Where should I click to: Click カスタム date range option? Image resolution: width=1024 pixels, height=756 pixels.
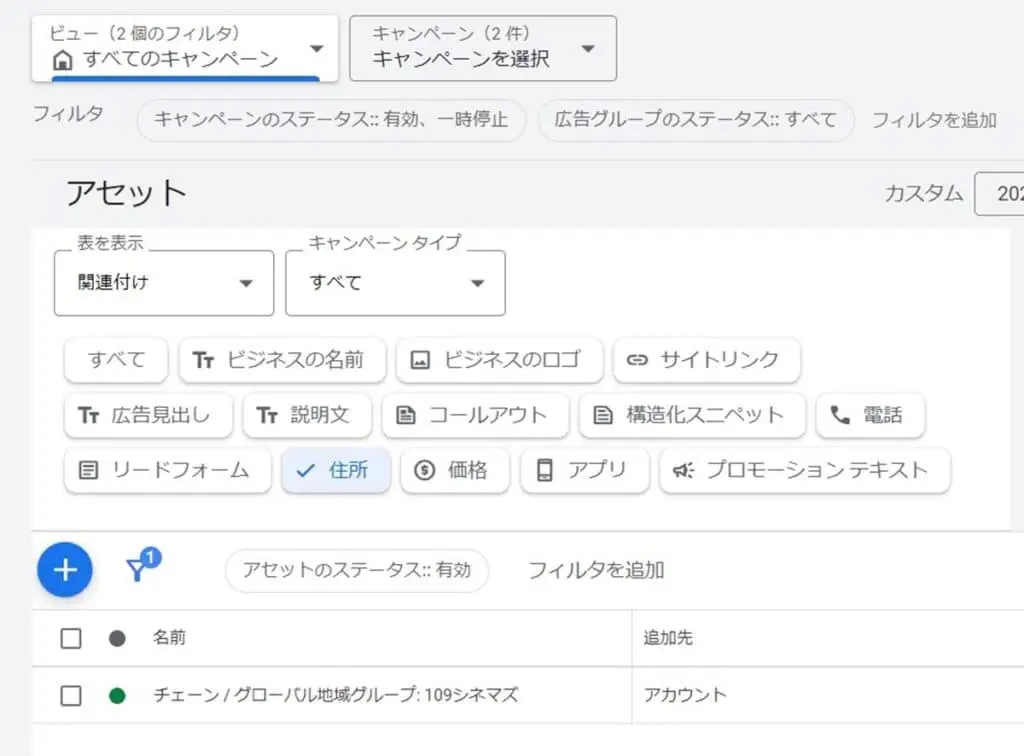coord(921,193)
